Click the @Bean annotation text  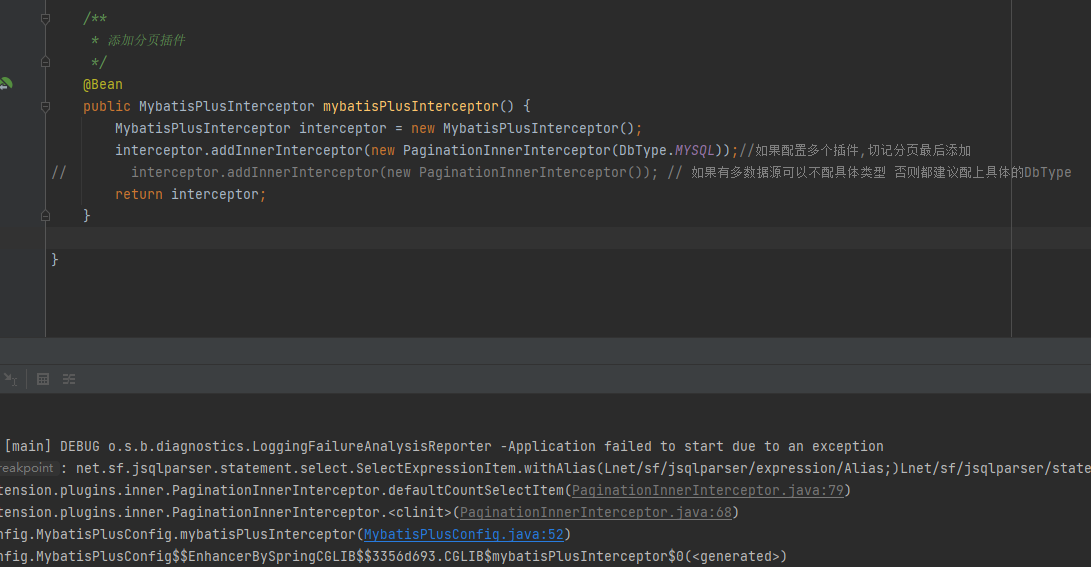pos(103,84)
